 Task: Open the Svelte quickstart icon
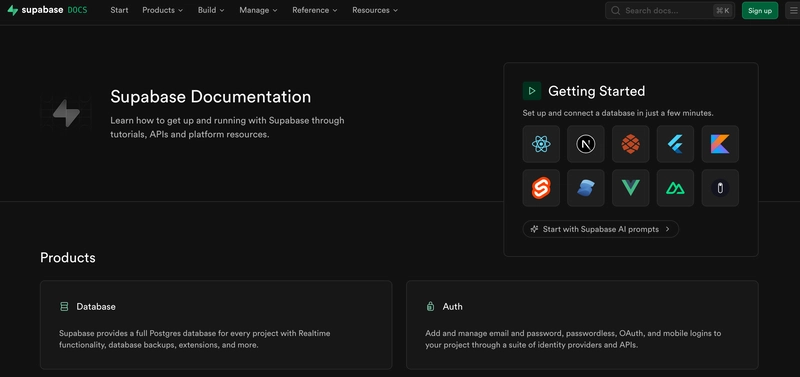coord(541,188)
